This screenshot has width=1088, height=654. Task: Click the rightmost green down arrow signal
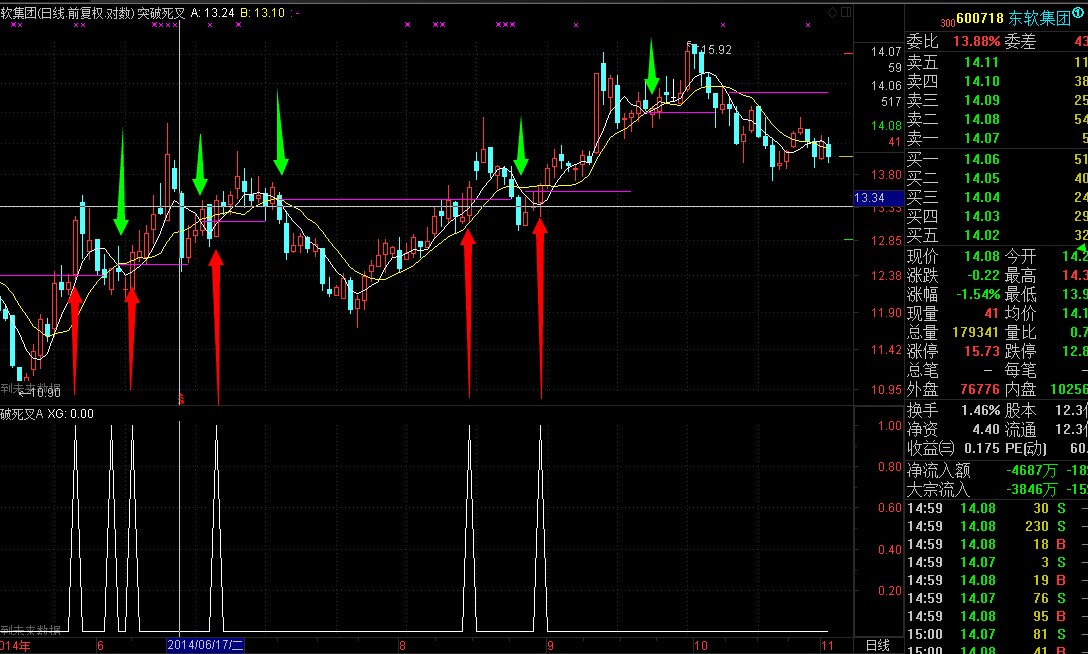[651, 69]
